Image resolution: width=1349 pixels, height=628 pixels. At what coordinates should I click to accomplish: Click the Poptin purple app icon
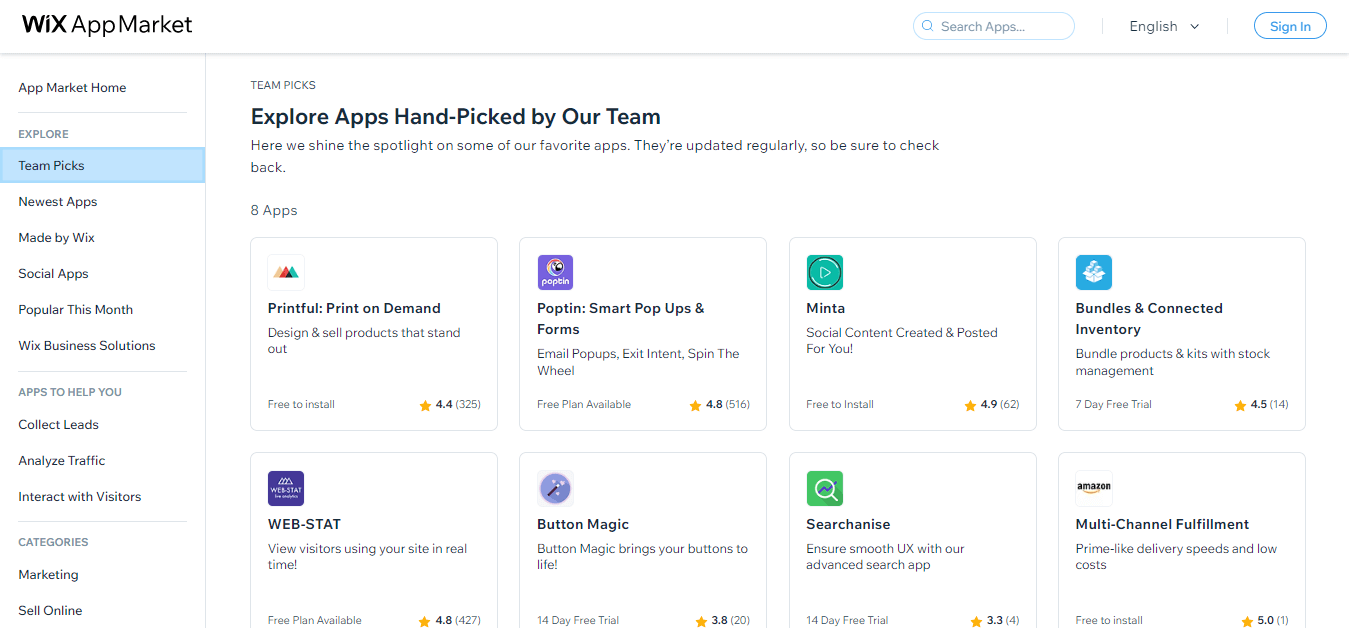(x=555, y=272)
